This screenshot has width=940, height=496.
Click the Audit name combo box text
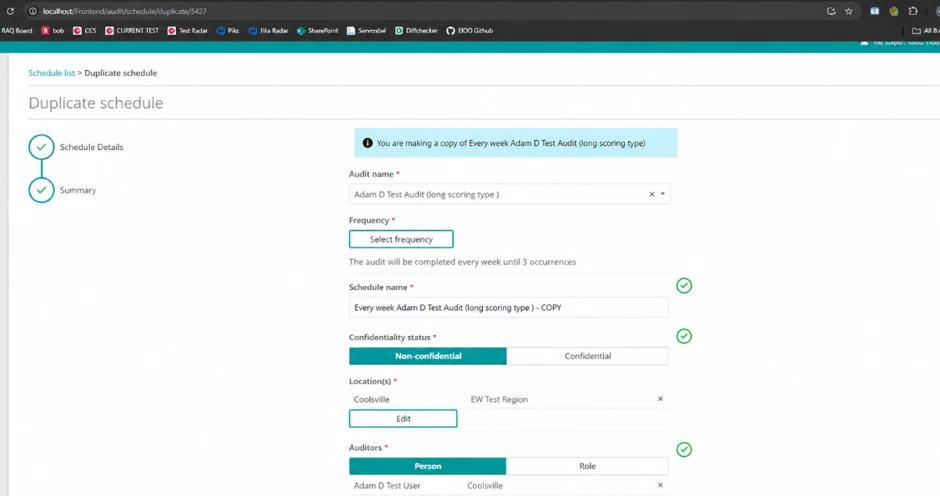click(x=426, y=194)
